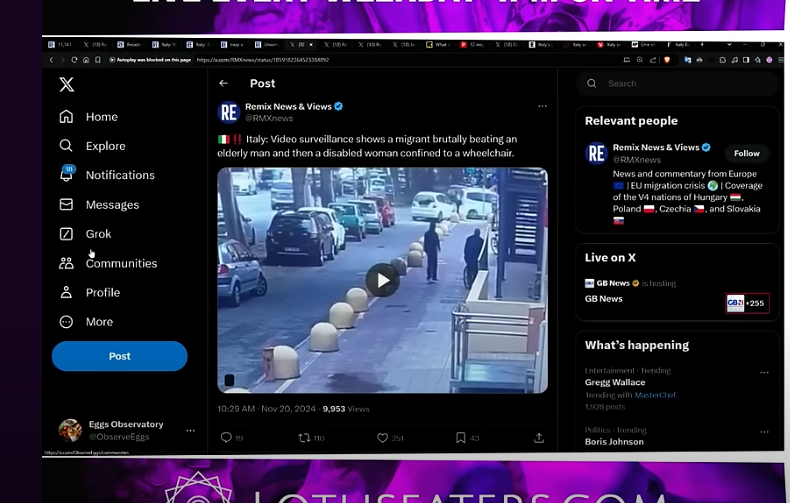Open options for the Gregg Wallace trend
790x503 pixels.
[x=764, y=372]
